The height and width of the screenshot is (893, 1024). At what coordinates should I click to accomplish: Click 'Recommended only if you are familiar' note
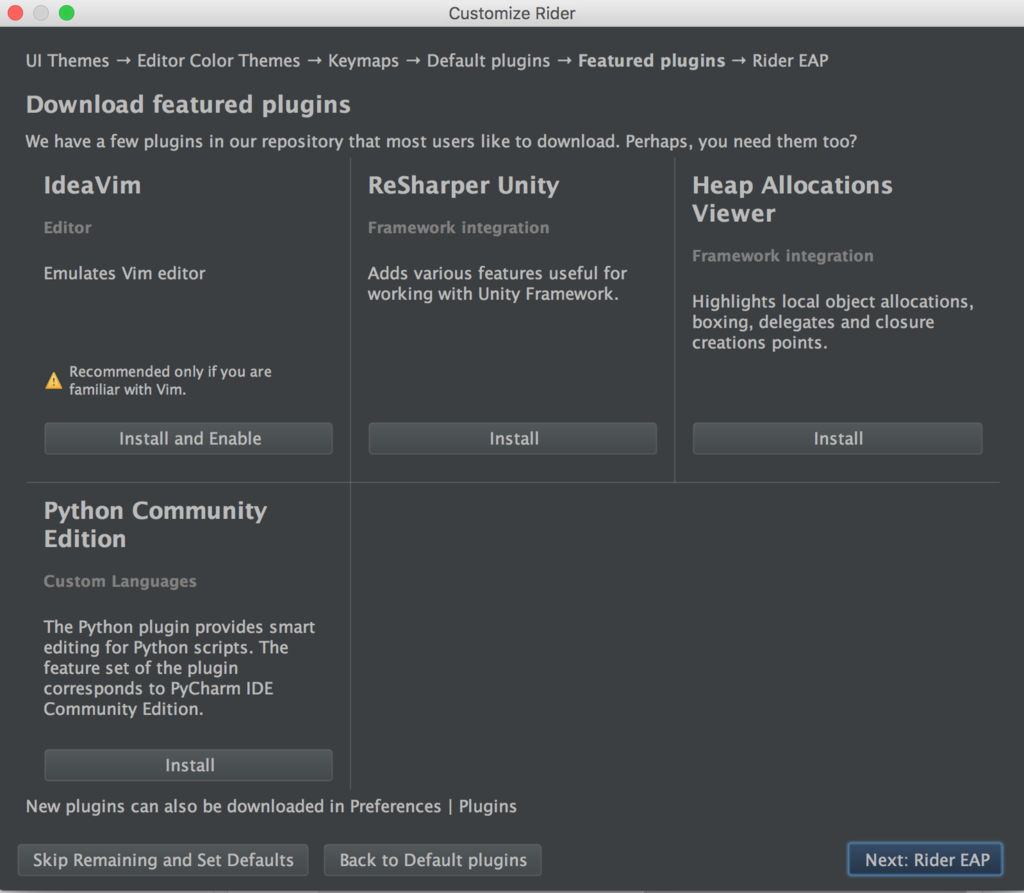point(170,380)
